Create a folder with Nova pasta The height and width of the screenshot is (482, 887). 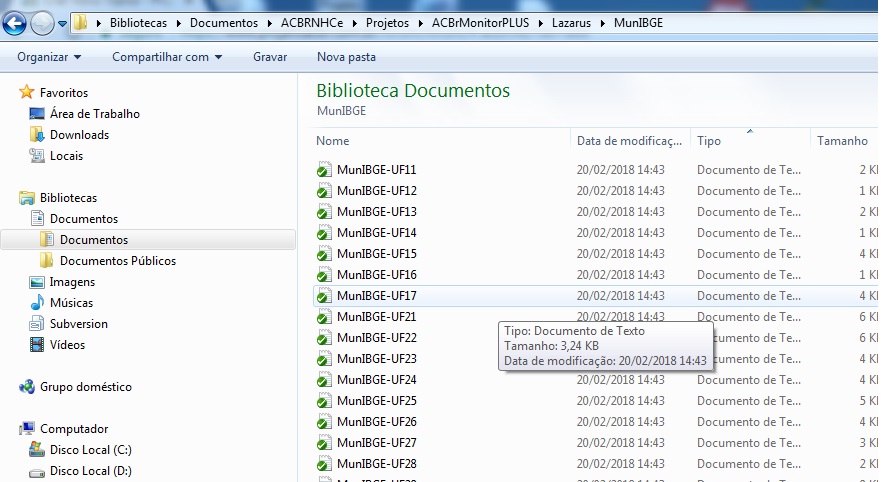[x=346, y=57]
